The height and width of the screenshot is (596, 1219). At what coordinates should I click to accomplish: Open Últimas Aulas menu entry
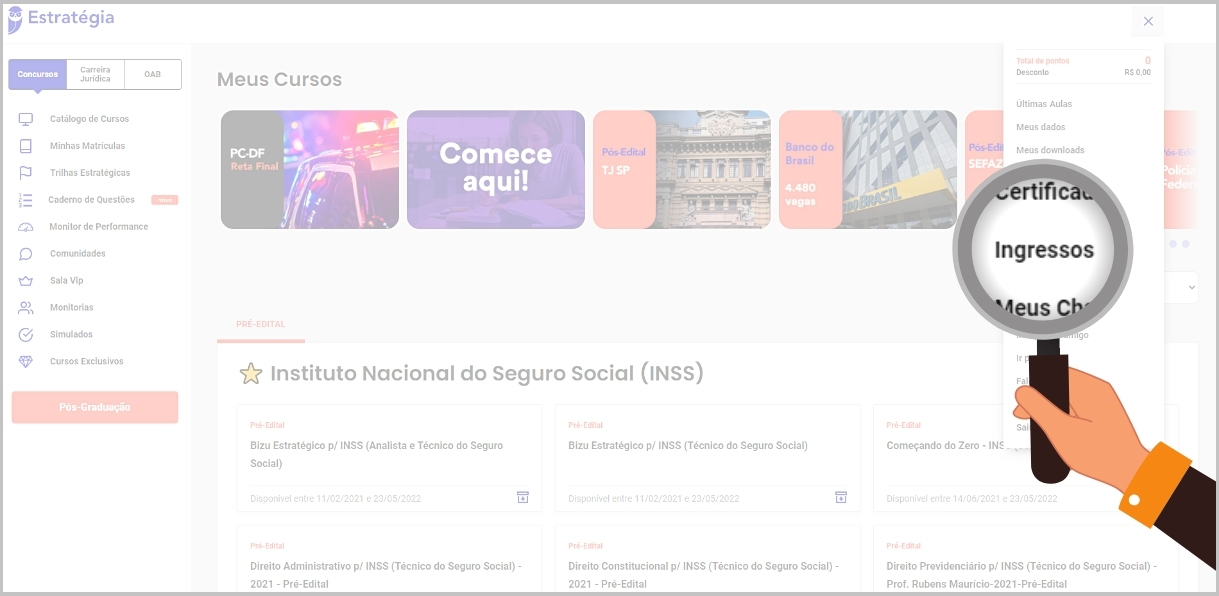[x=1044, y=104]
